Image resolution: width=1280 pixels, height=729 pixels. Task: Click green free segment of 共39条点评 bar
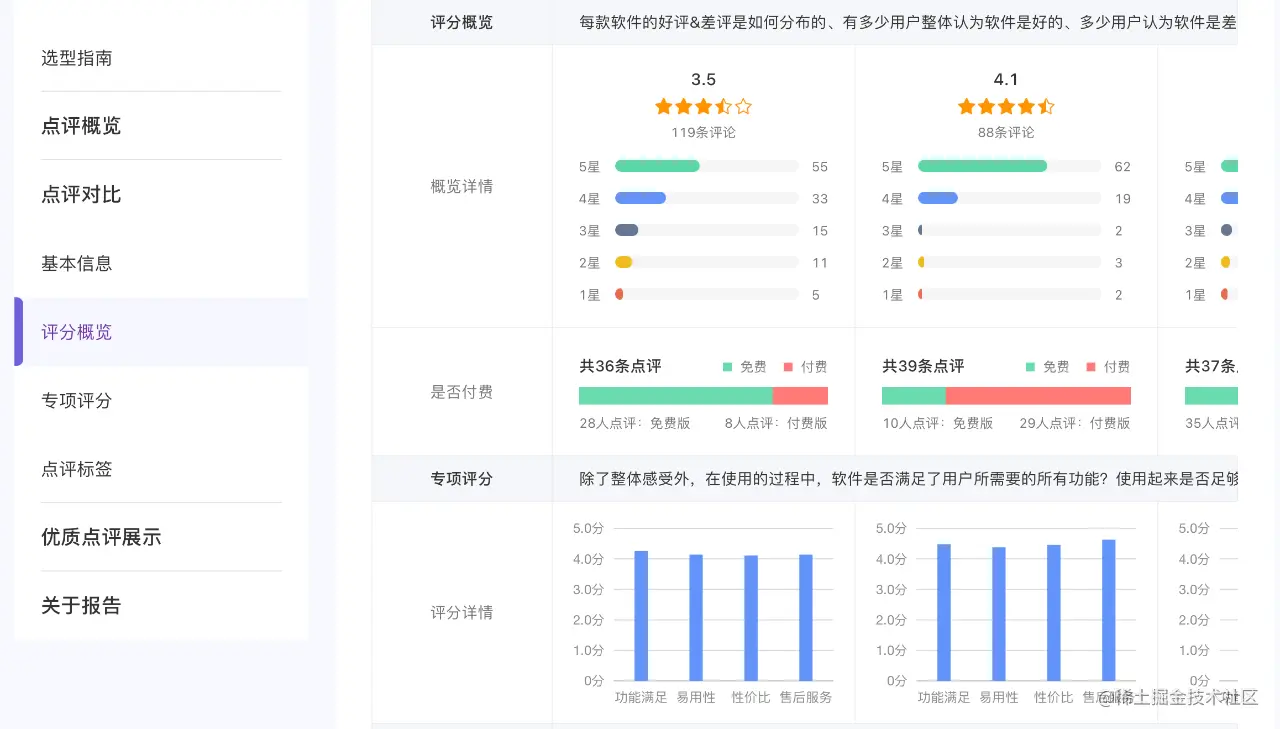[x=914, y=396]
